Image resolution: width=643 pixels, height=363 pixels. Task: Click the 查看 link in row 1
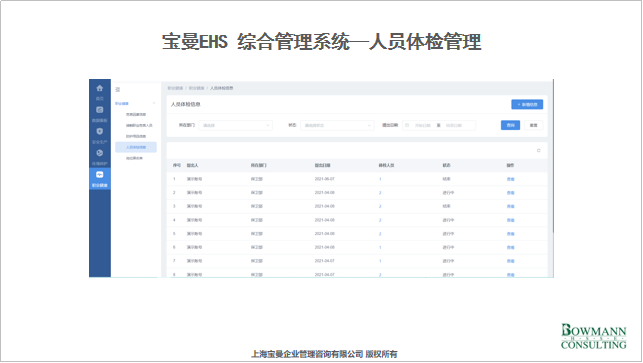pyautogui.click(x=510, y=179)
